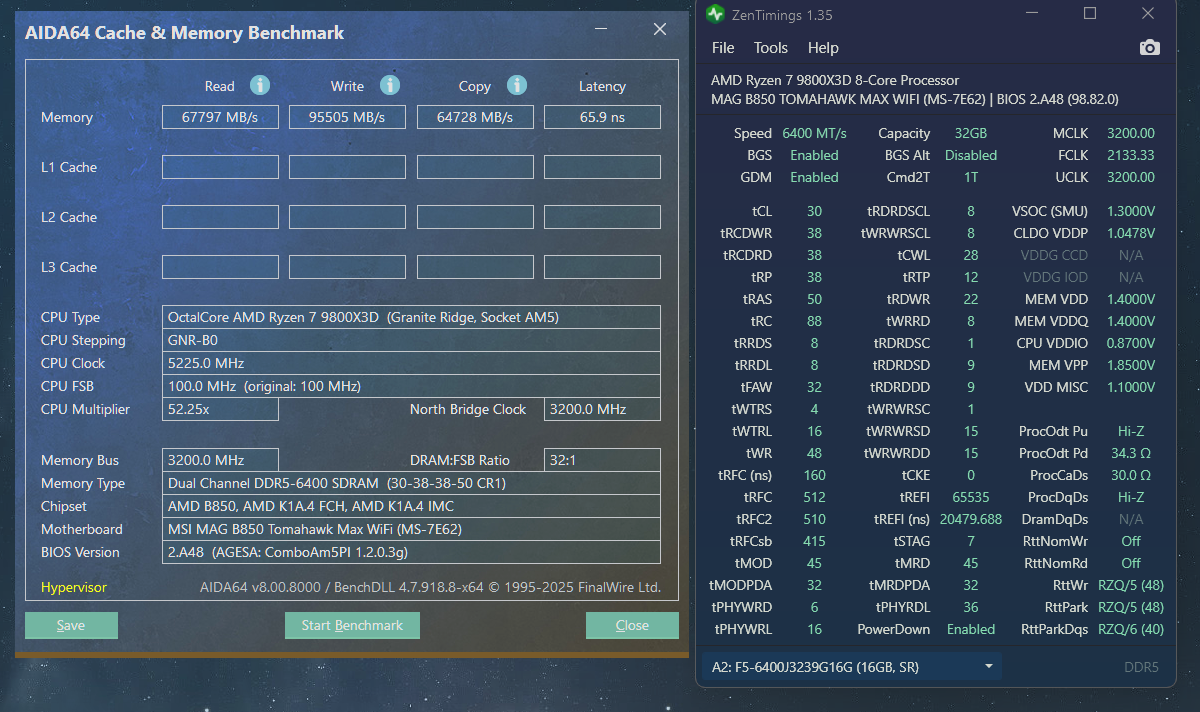The image size is (1200, 712).
Task: Click the AMD Ryzen 7 9800X3D processor name
Action: tap(835, 80)
